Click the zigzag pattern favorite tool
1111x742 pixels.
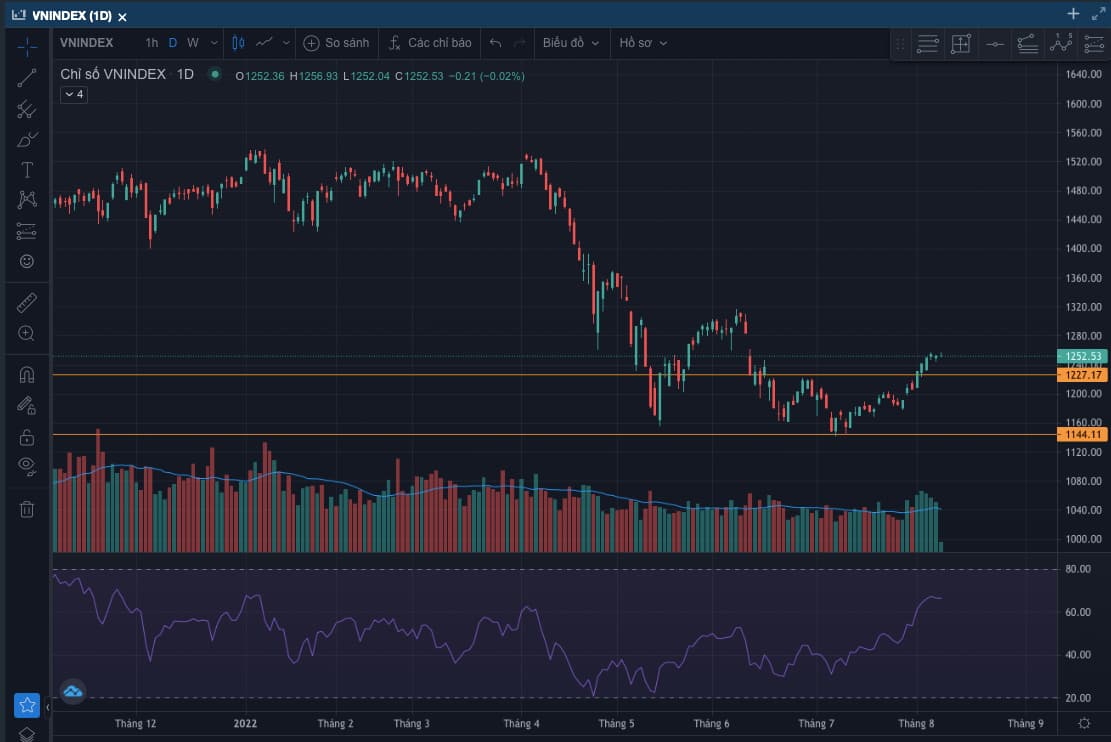click(1061, 44)
